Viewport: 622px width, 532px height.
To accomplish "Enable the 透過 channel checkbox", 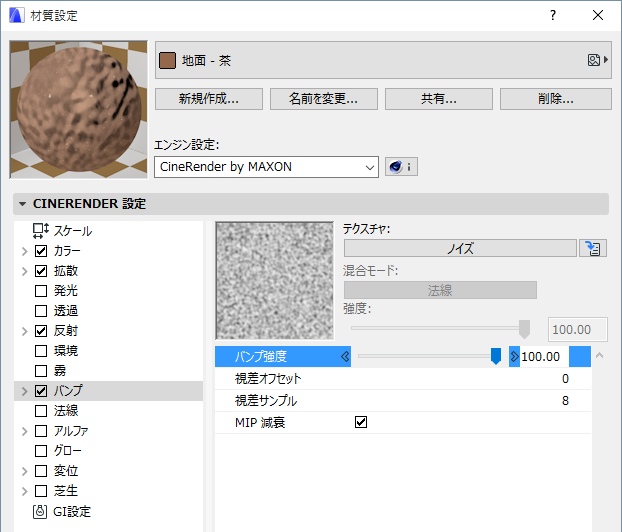I will tap(41, 311).
